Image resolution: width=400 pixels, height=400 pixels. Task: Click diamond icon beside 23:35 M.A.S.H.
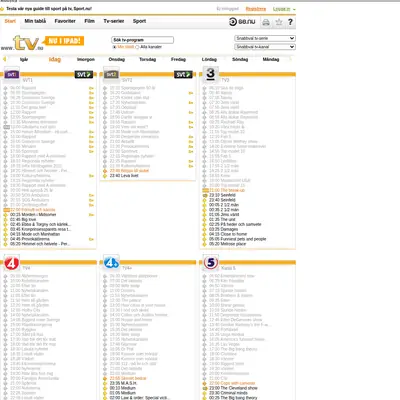[x=105, y=383]
